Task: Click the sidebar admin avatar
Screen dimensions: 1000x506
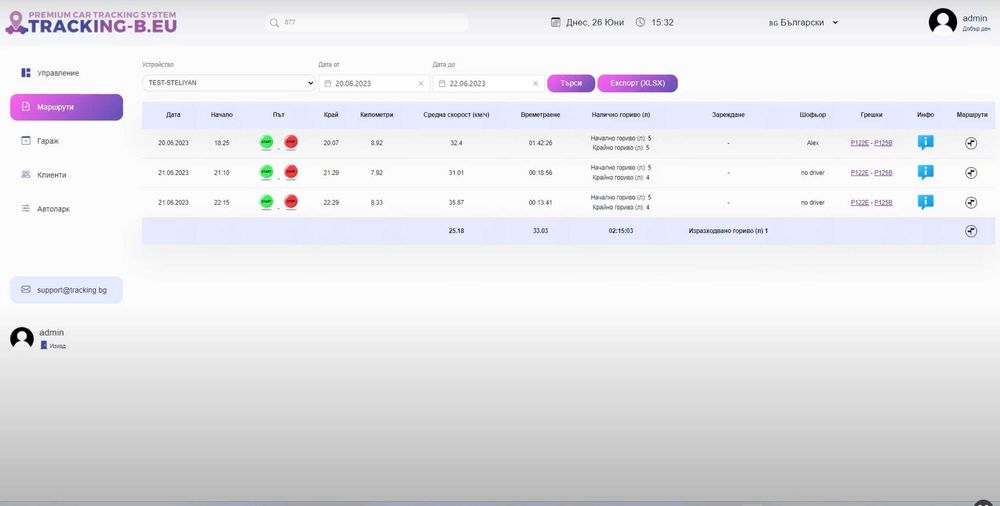Action: point(22,338)
